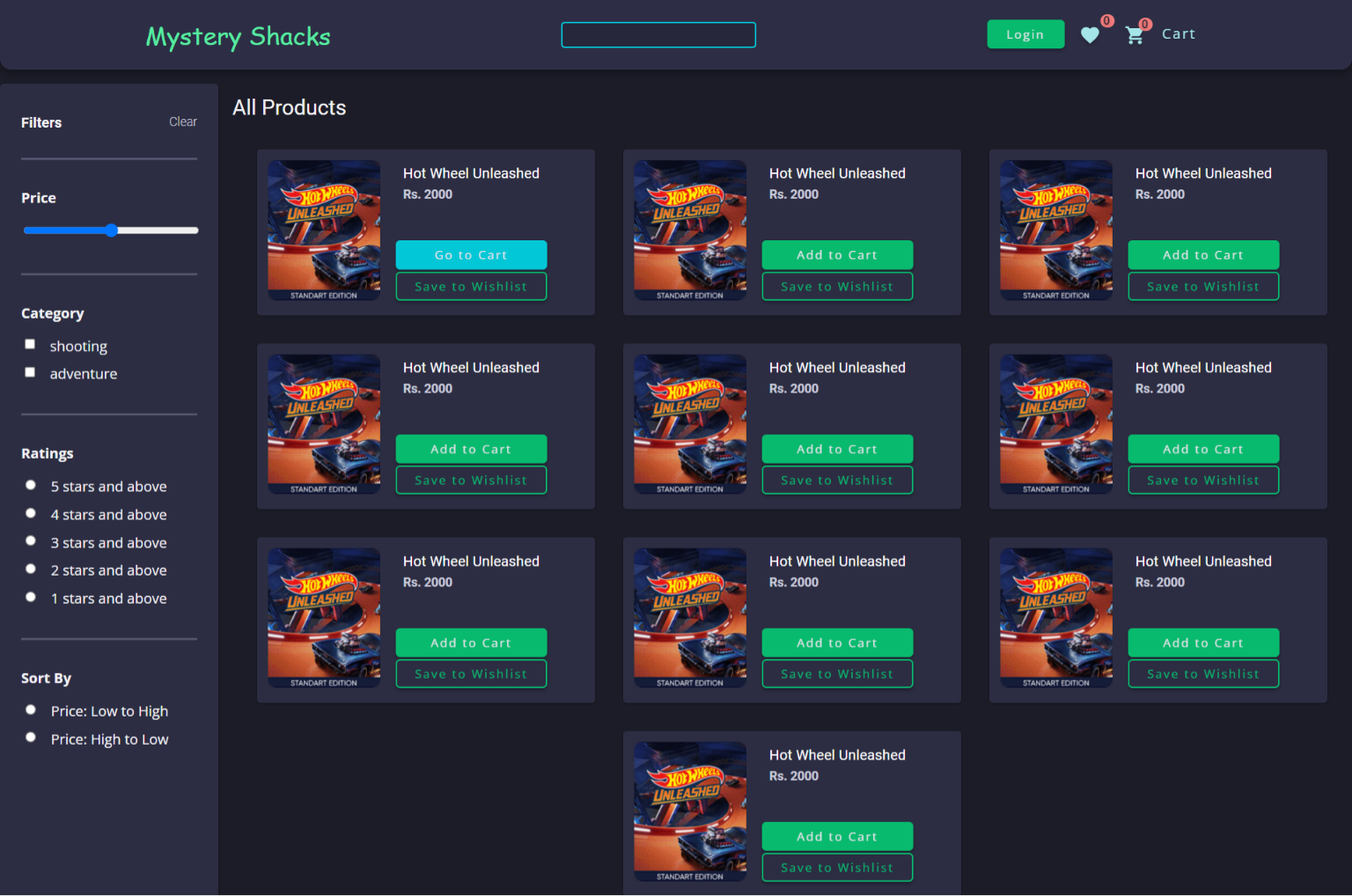Sort products by Price: High to Low
Image resolution: width=1352 pixels, height=896 pixels.
30,737
